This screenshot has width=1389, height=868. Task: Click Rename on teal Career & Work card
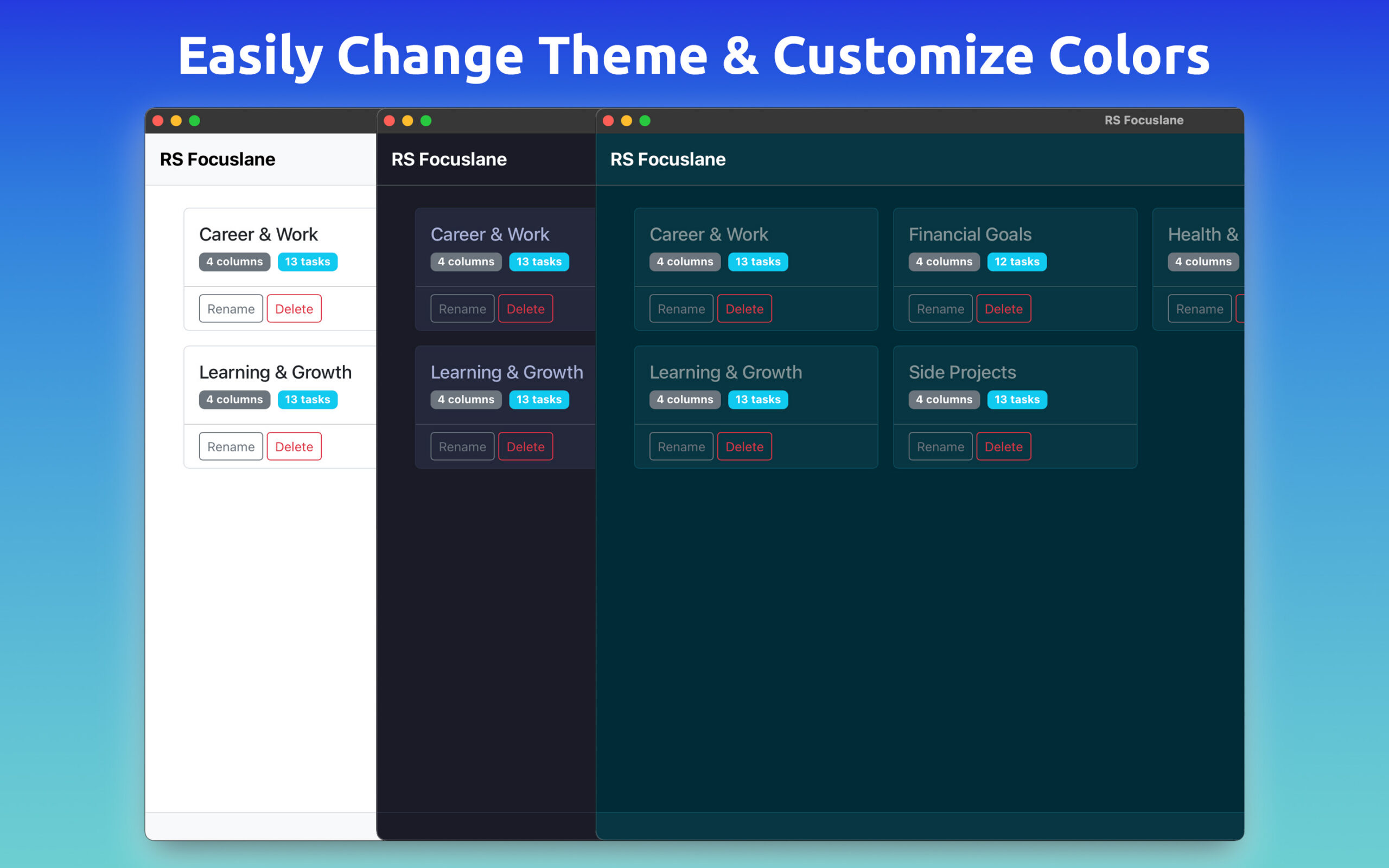pos(681,309)
